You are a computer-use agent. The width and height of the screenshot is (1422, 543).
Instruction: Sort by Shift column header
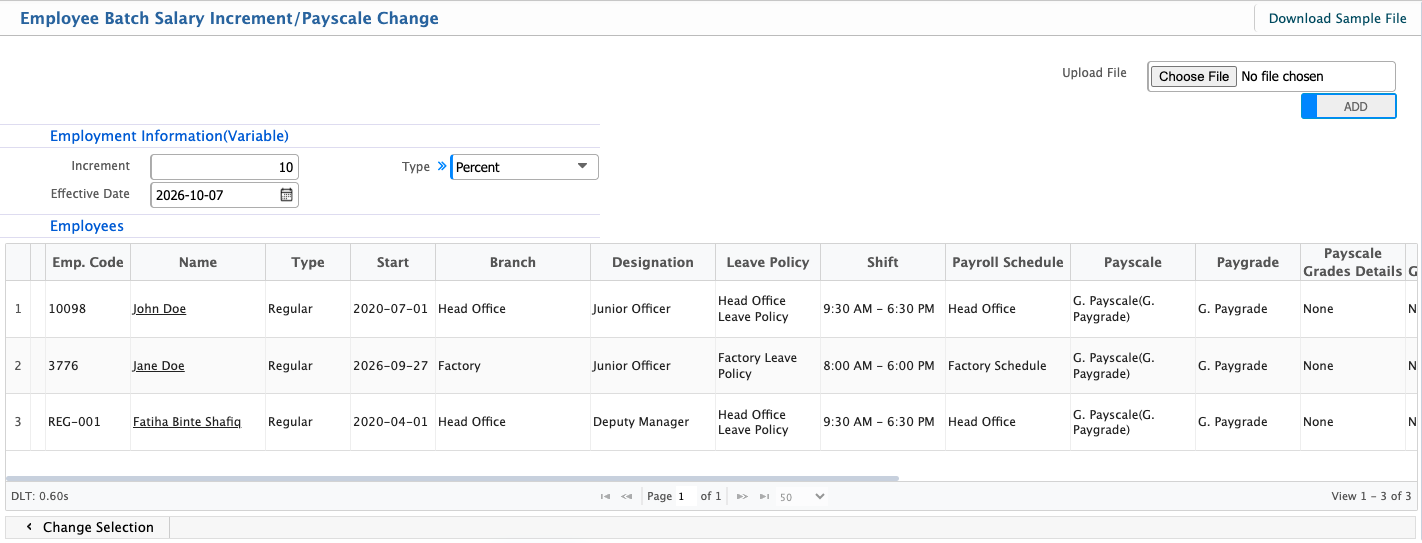pyautogui.click(x=883, y=262)
